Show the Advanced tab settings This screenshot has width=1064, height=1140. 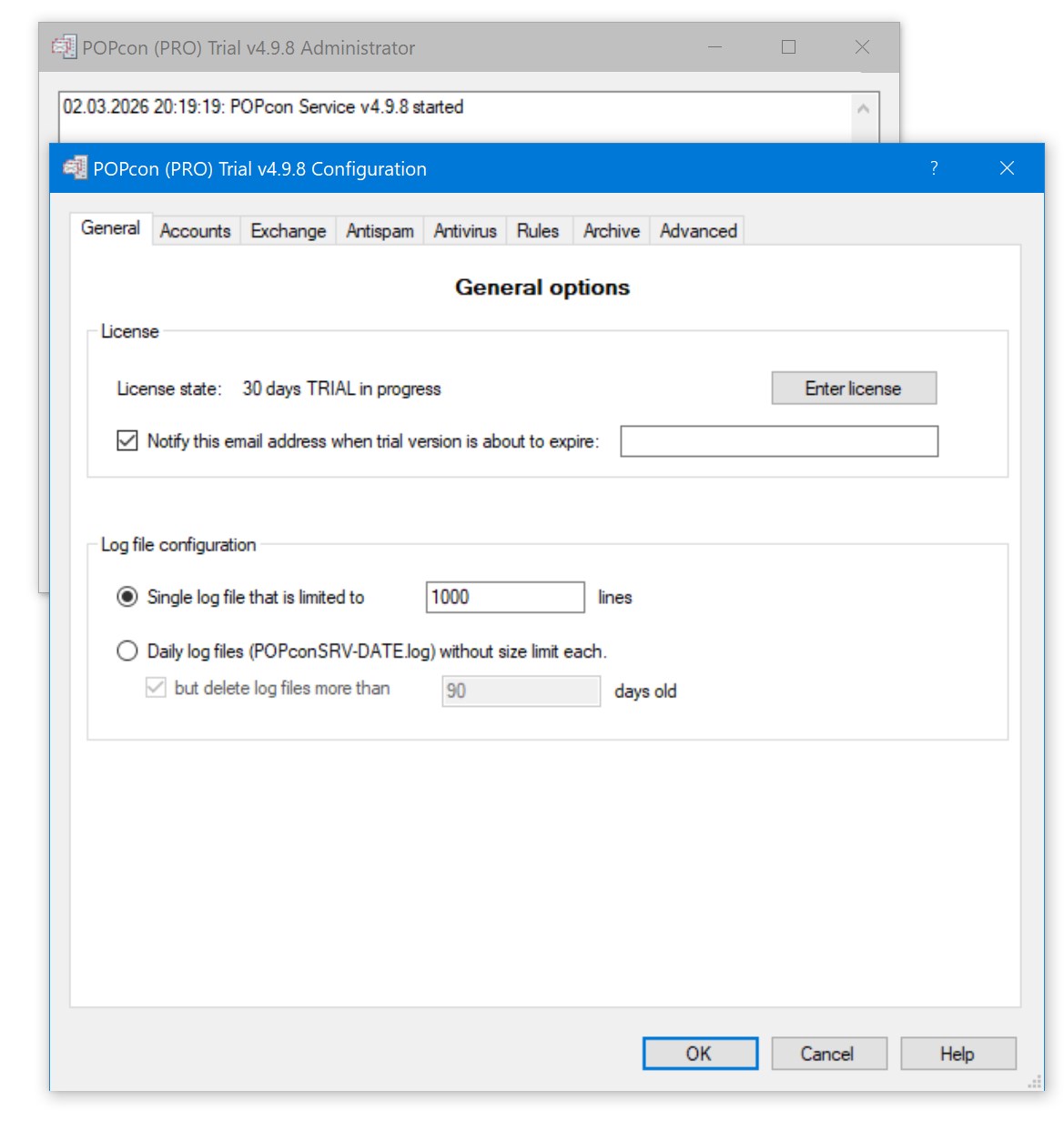698,231
